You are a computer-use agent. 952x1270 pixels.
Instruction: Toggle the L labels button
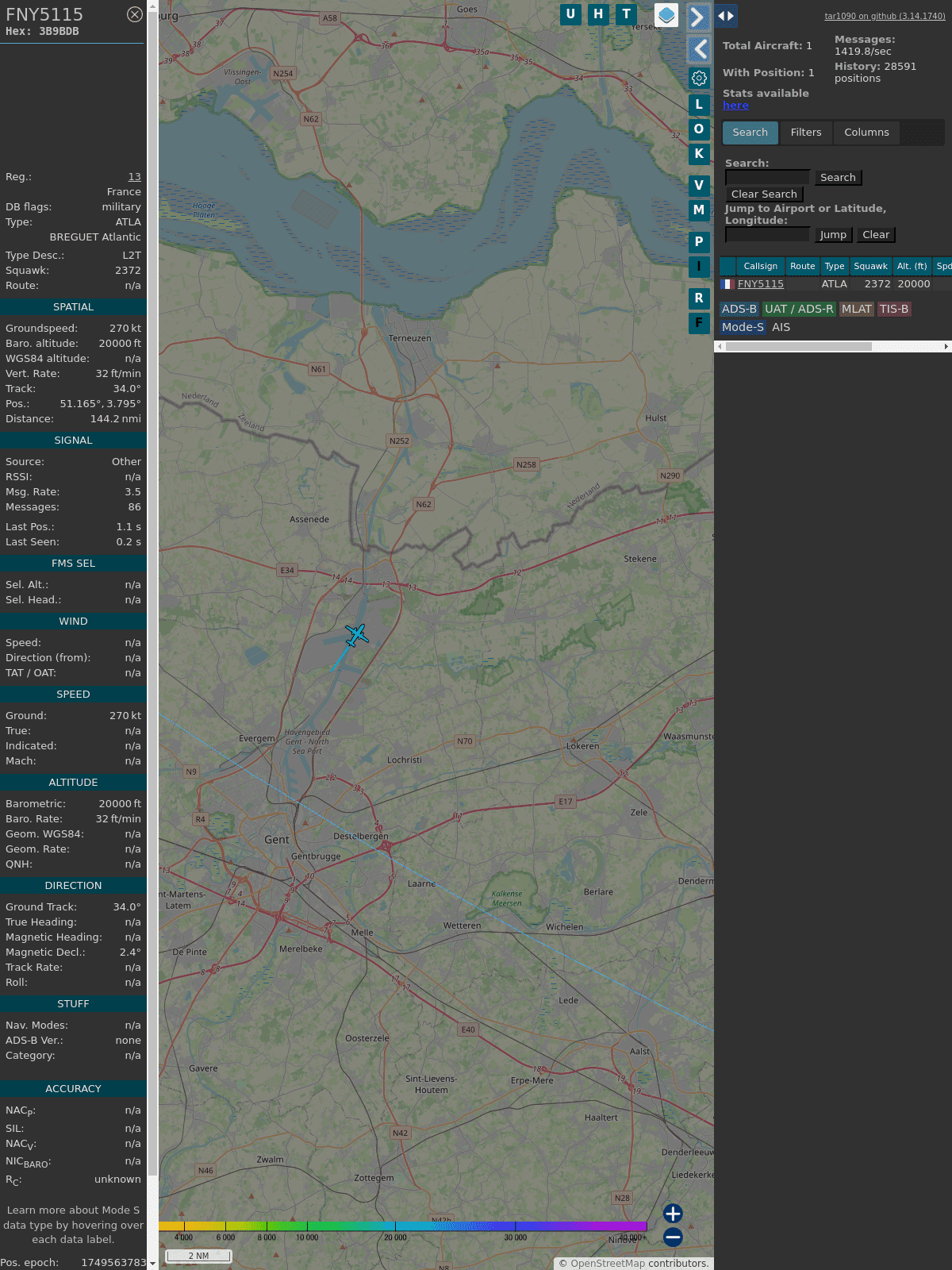pyautogui.click(x=699, y=104)
